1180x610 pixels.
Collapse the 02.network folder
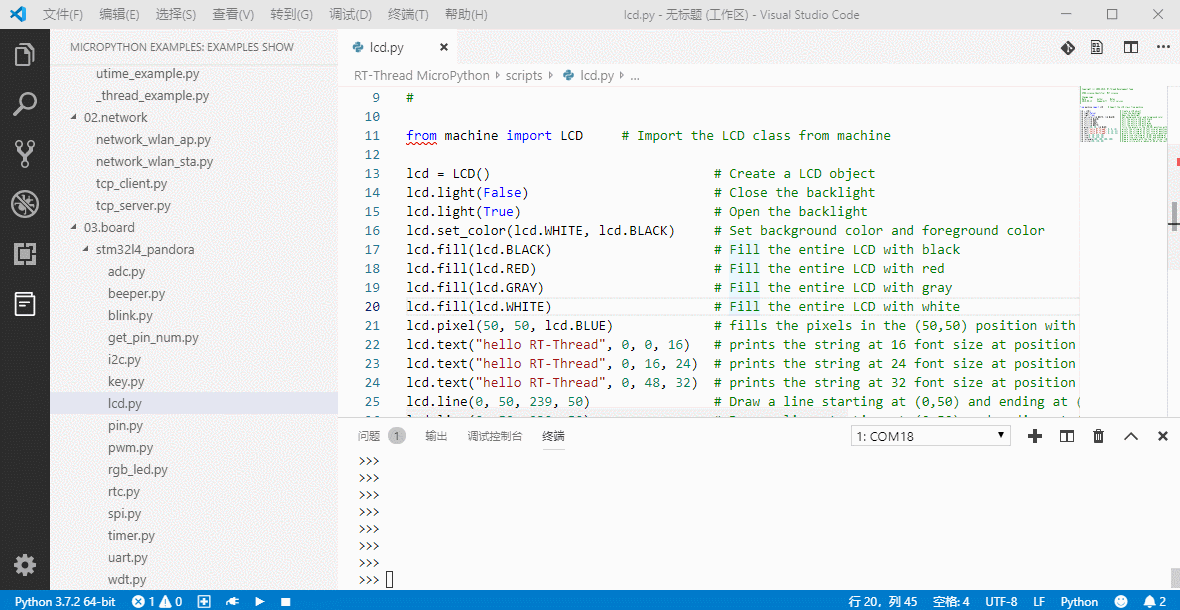click(74, 118)
